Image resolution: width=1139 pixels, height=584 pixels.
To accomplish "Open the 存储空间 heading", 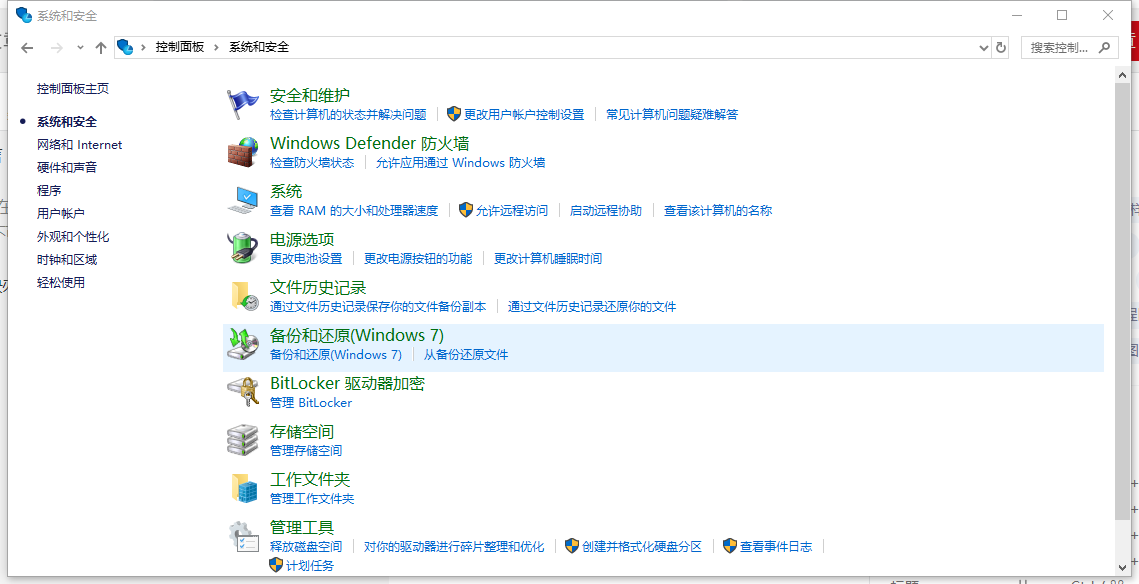I will (x=302, y=431).
